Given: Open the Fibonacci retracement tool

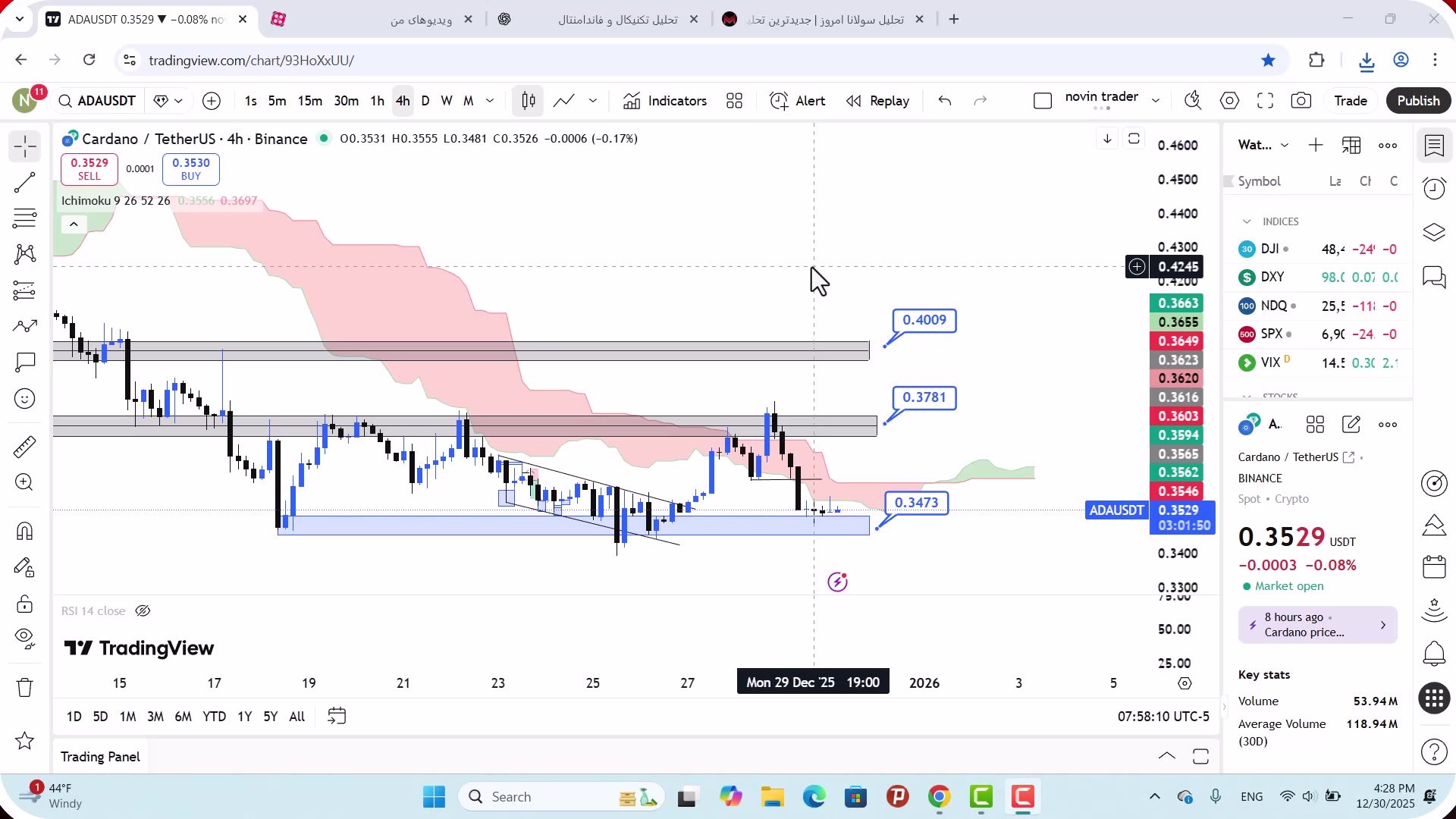Looking at the screenshot, I should point(25,218).
